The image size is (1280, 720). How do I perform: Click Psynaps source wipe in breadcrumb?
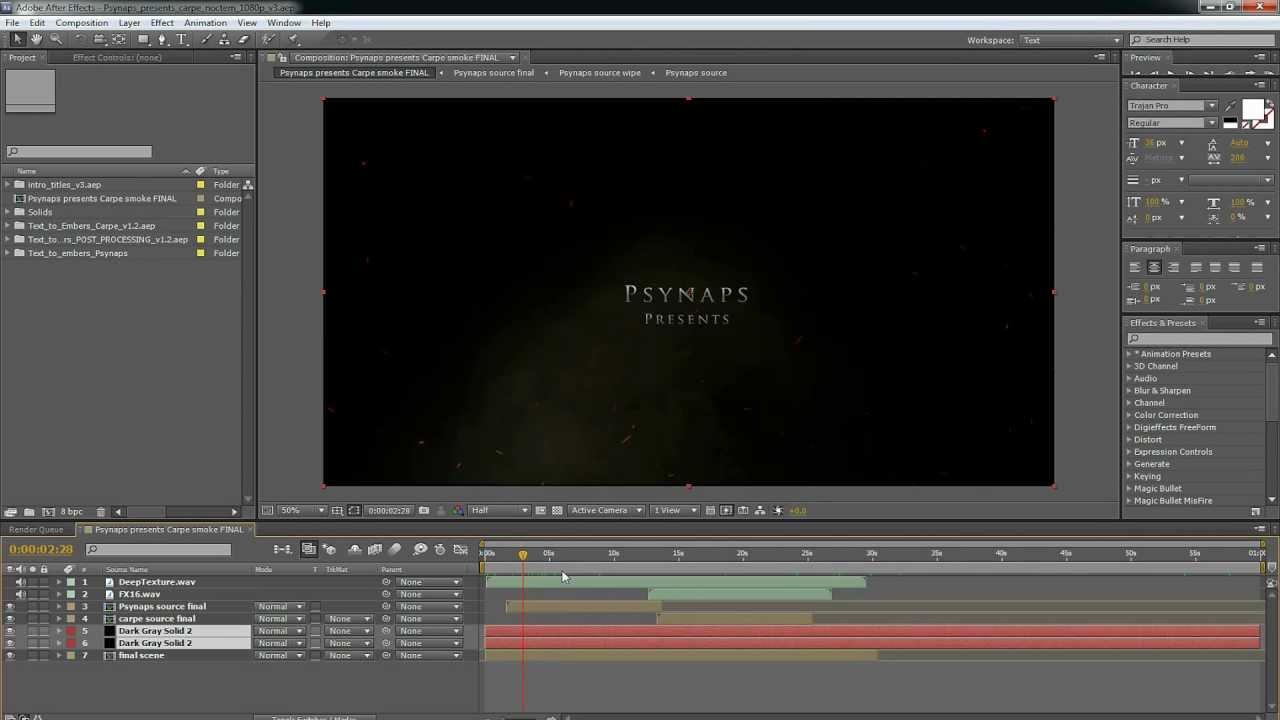(599, 73)
